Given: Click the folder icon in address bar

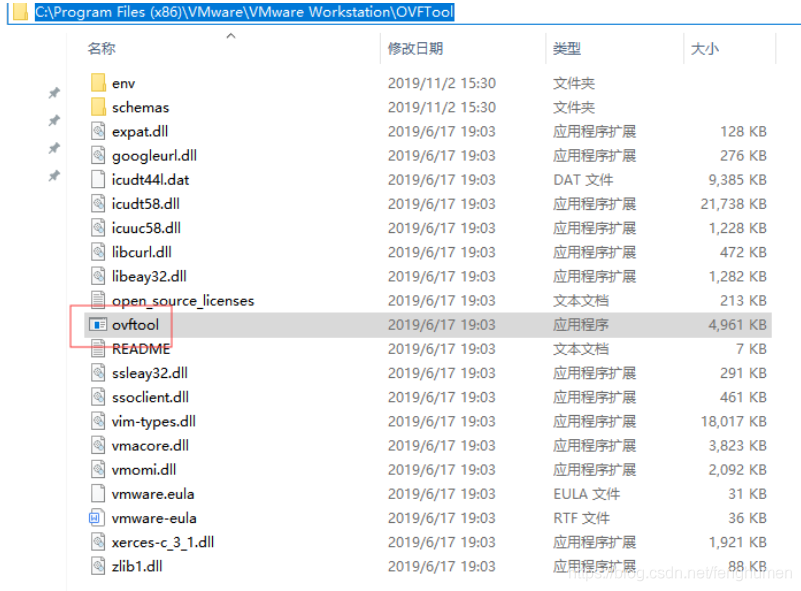Looking at the screenshot, I should click(20, 11).
